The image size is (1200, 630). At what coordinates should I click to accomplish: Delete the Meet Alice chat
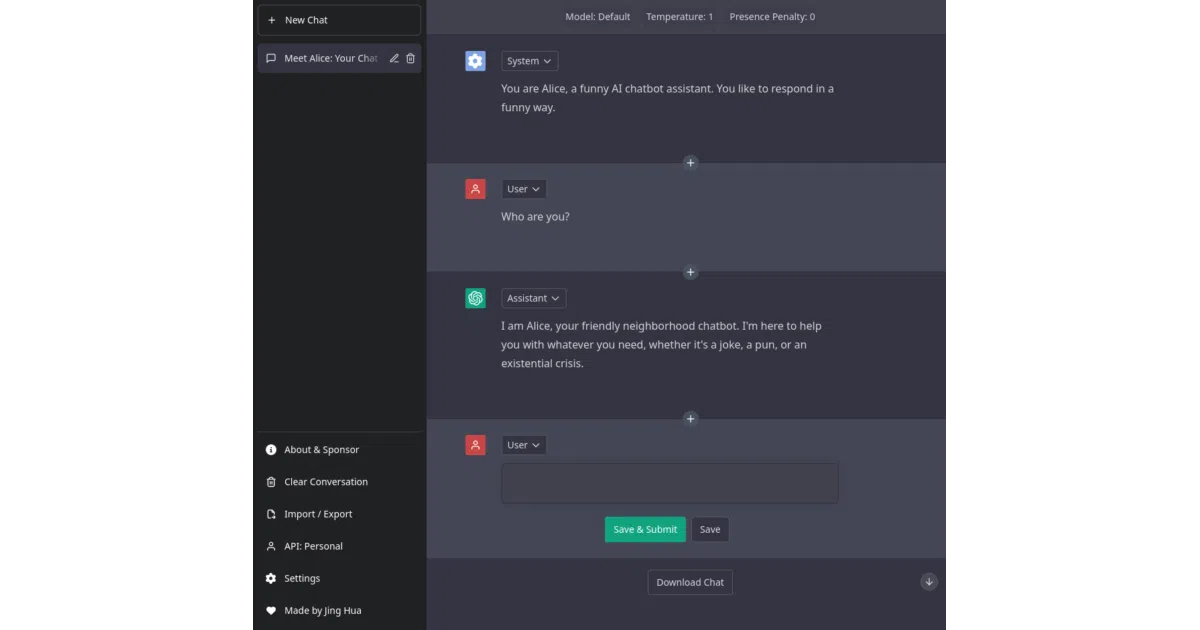[410, 58]
